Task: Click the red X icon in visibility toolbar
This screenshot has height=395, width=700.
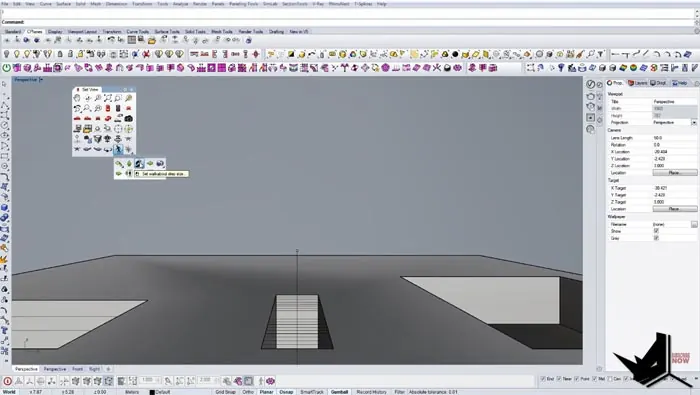Action: pyautogui.click(x=146, y=54)
